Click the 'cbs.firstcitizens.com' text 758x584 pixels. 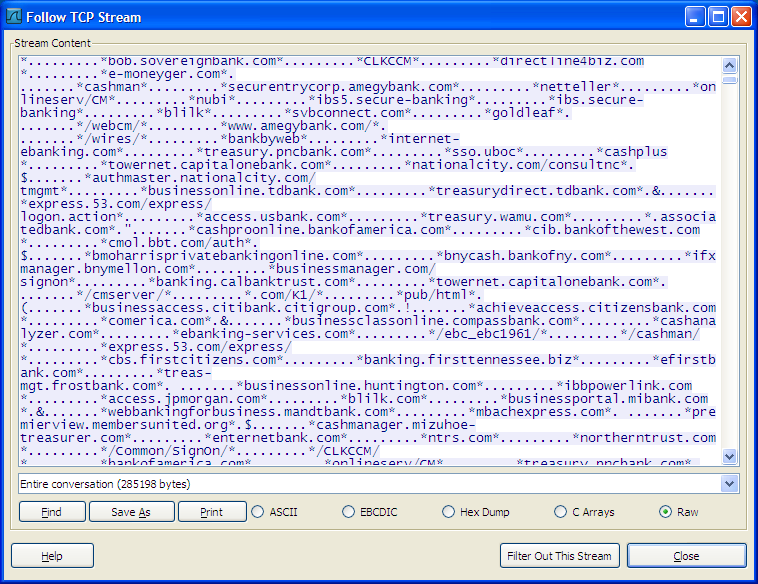click(192, 360)
